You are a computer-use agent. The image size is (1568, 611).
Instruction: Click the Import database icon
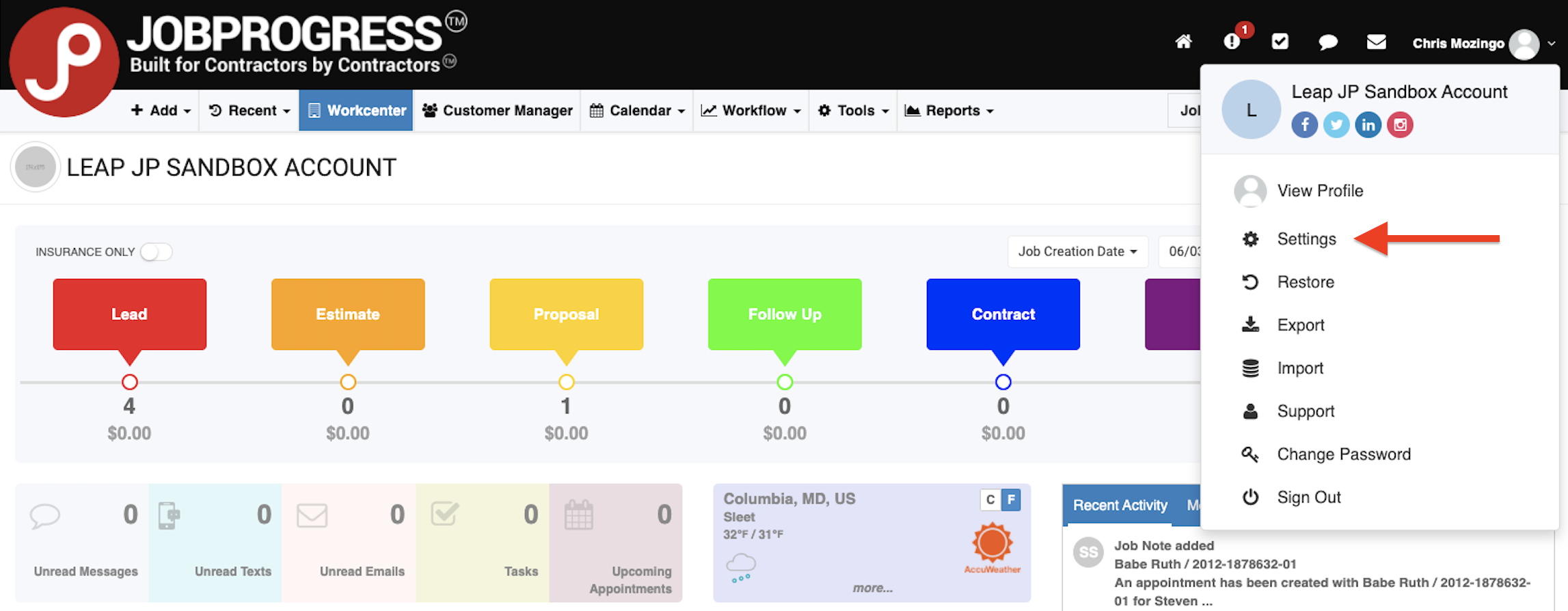point(1250,368)
